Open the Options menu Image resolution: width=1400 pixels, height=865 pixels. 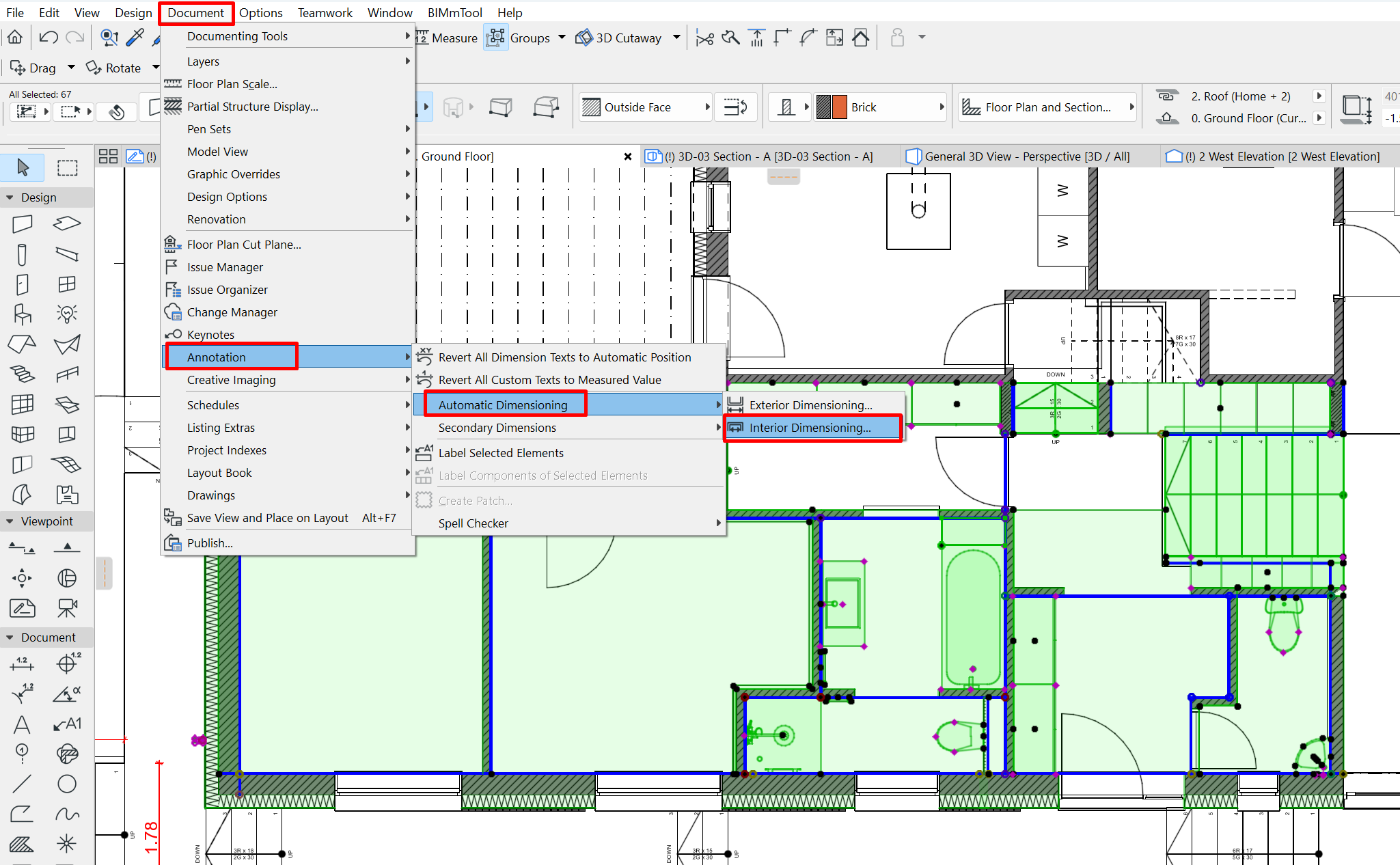click(260, 12)
